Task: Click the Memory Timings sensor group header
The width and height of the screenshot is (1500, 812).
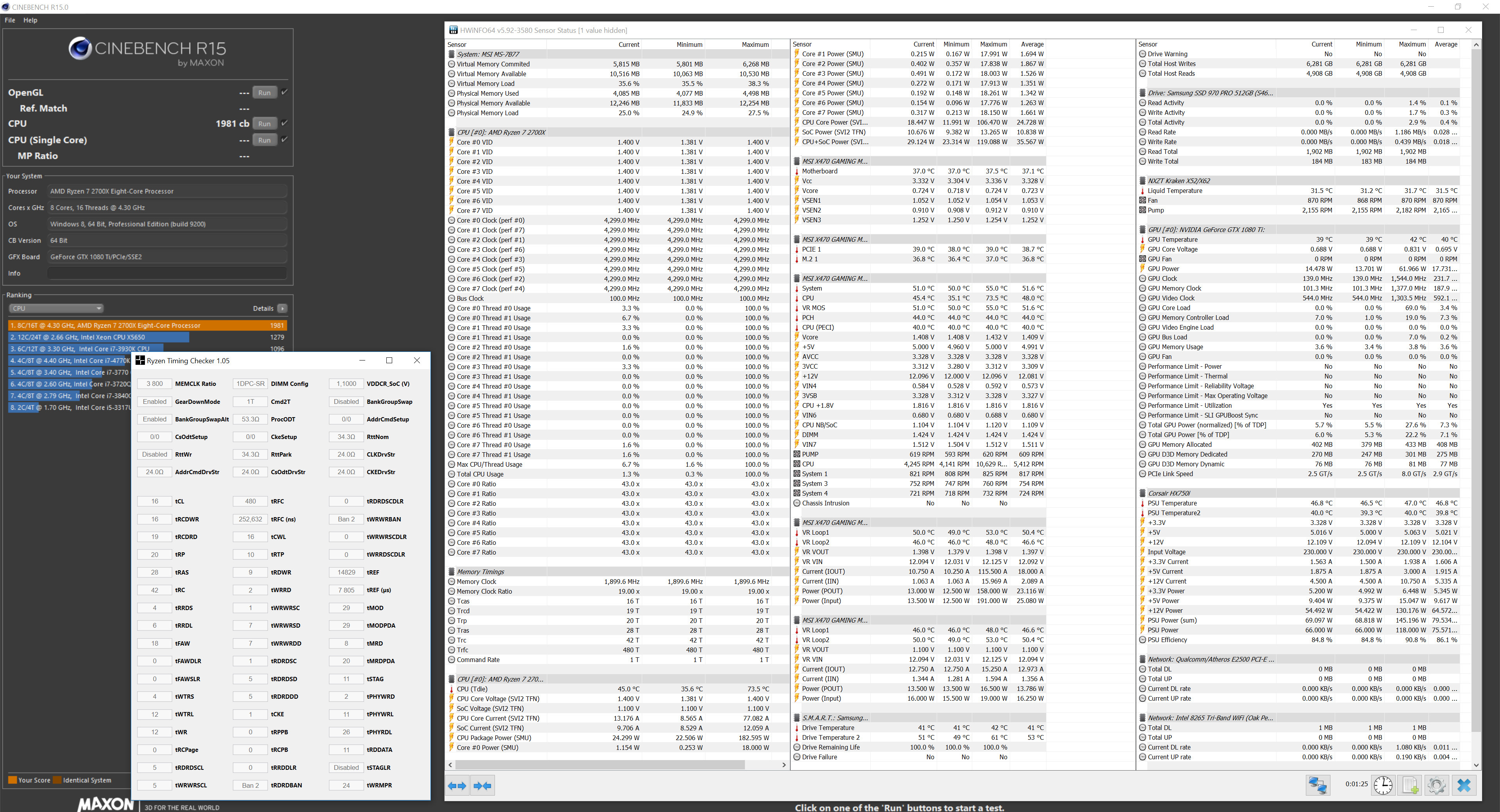Action: pos(480,571)
